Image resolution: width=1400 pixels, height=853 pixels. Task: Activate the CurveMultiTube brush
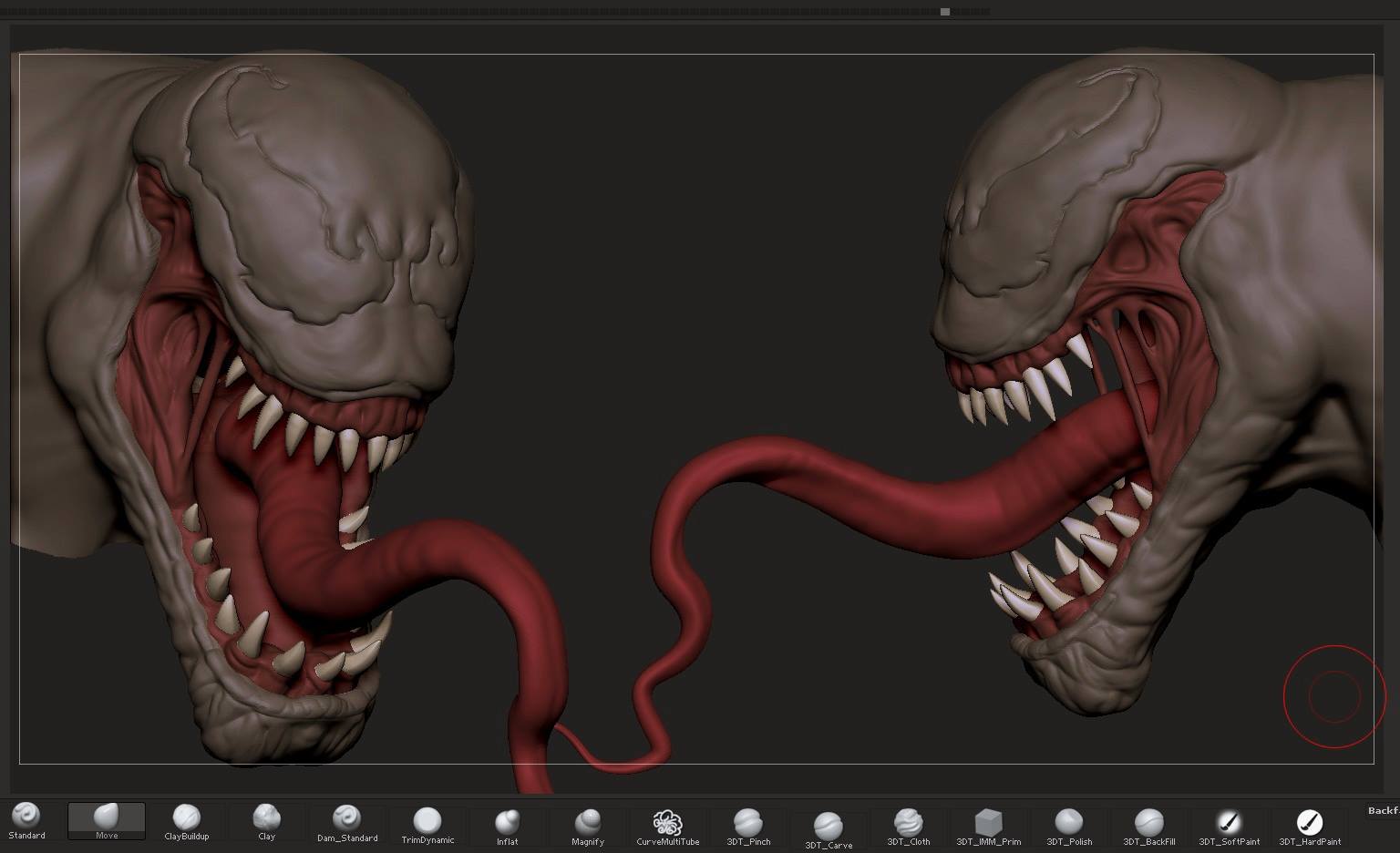coord(668,827)
